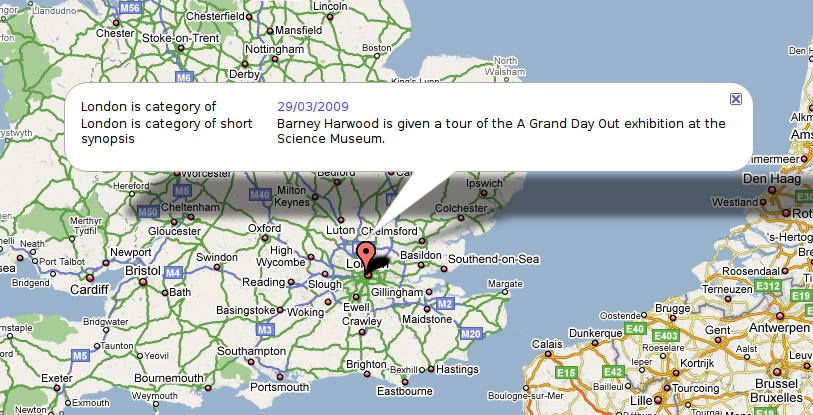This screenshot has height=415, width=813.
Task: Click the Lincoln map label
Action: 330,6
